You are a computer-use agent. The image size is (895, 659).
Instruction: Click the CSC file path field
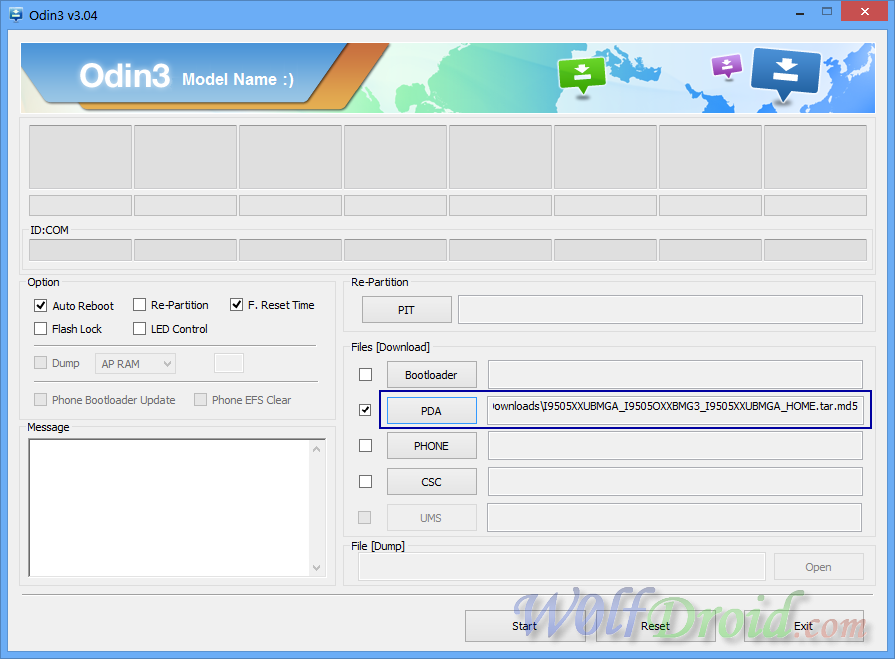[675, 482]
